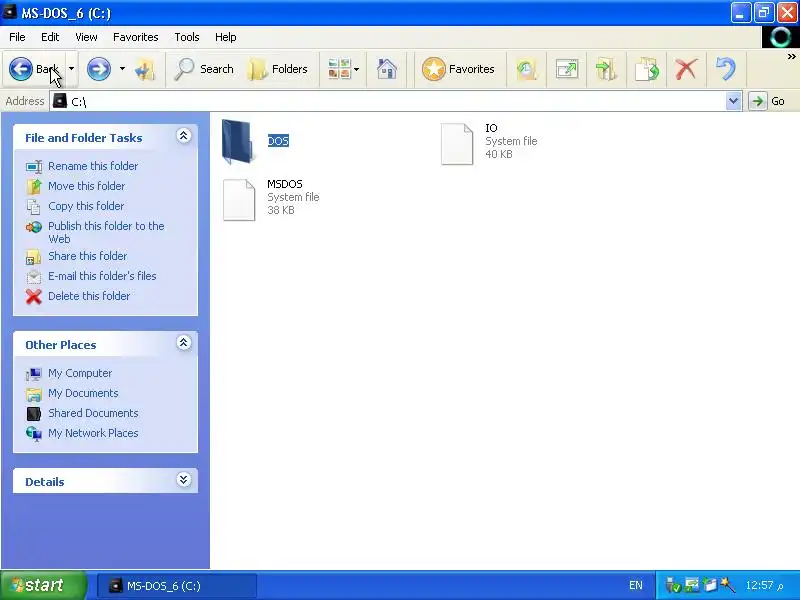Open Shared Documents from Other Places
The width and height of the screenshot is (800, 600).
pos(93,413)
